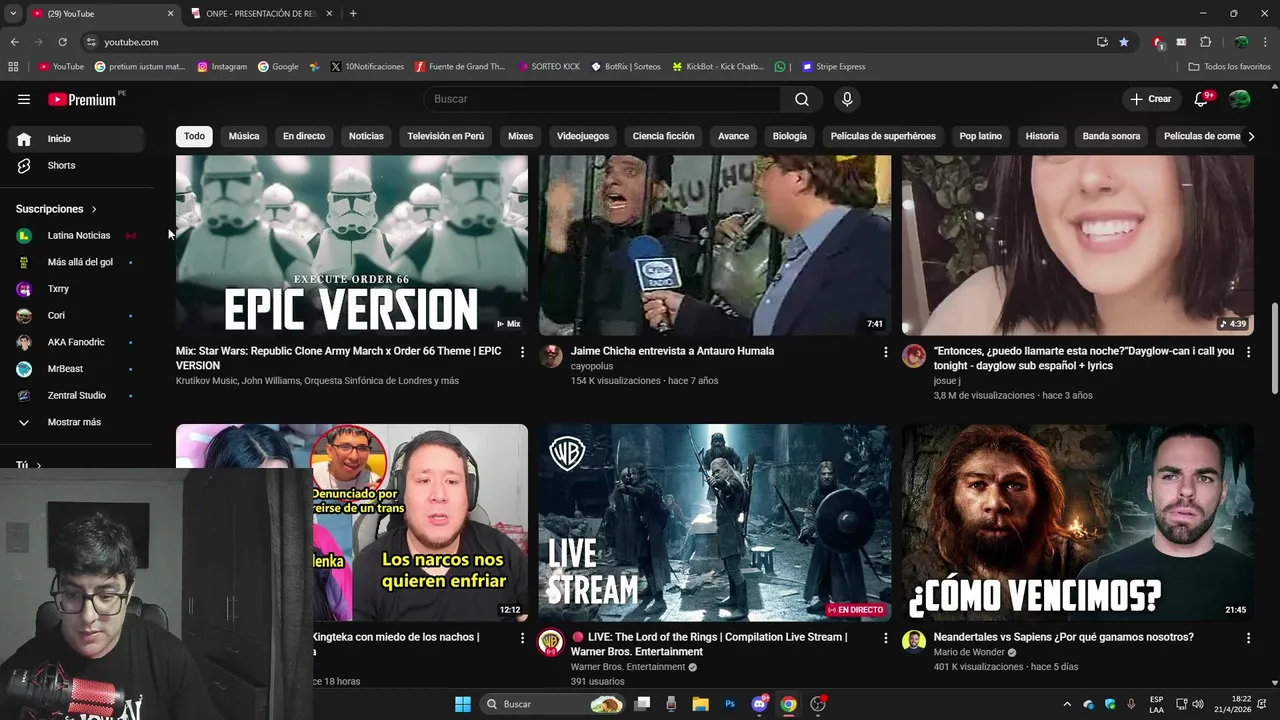Click the YouTube search input field
Screen dimensions: 1280x720
[603, 99]
